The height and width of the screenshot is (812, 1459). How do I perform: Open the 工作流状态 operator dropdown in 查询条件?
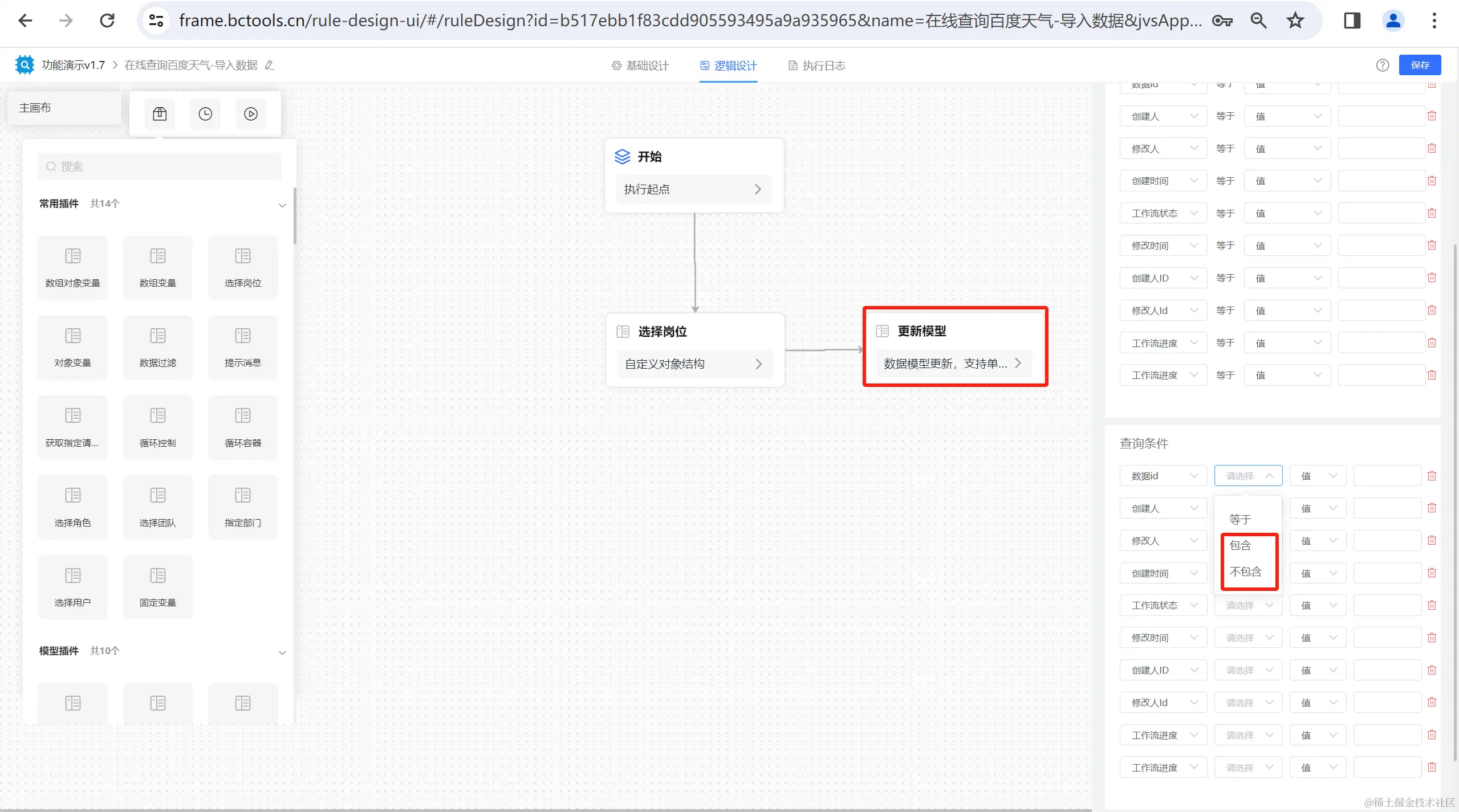pyautogui.click(x=1247, y=605)
